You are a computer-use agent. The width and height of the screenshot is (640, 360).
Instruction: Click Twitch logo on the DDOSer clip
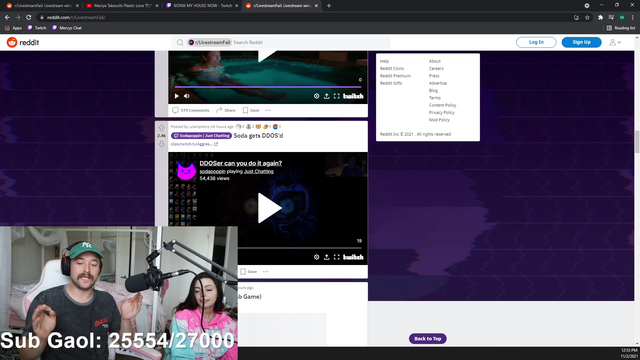(x=353, y=257)
